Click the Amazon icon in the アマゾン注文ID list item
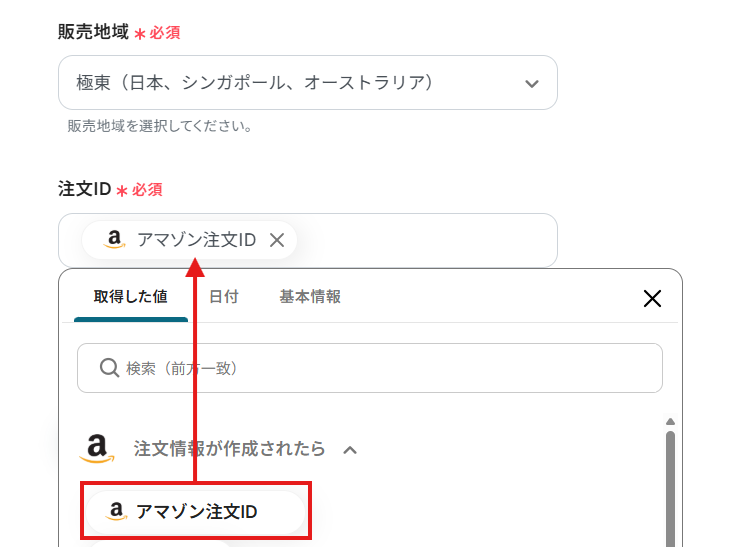The height and width of the screenshot is (547, 729). click(116, 511)
